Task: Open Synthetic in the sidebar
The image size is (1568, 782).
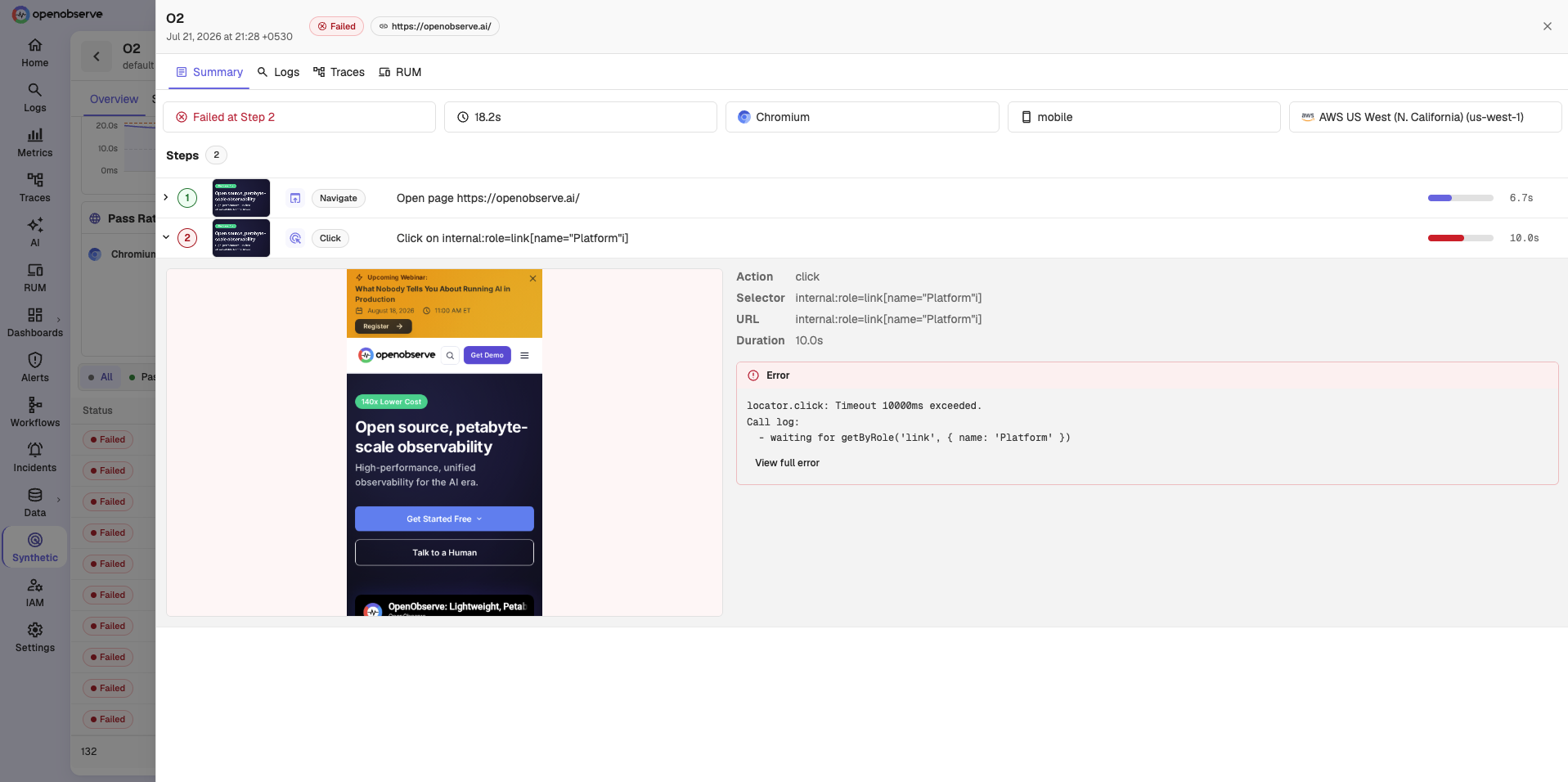Action: 34,548
